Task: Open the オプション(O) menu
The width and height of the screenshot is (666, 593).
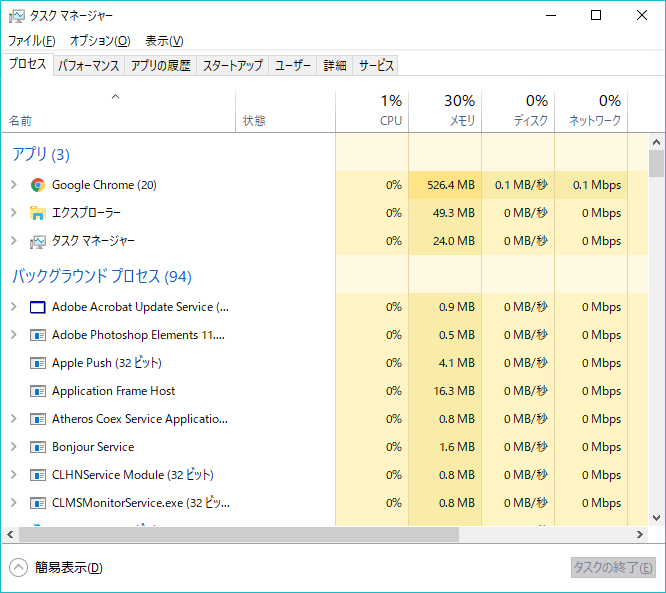Action: 100,41
